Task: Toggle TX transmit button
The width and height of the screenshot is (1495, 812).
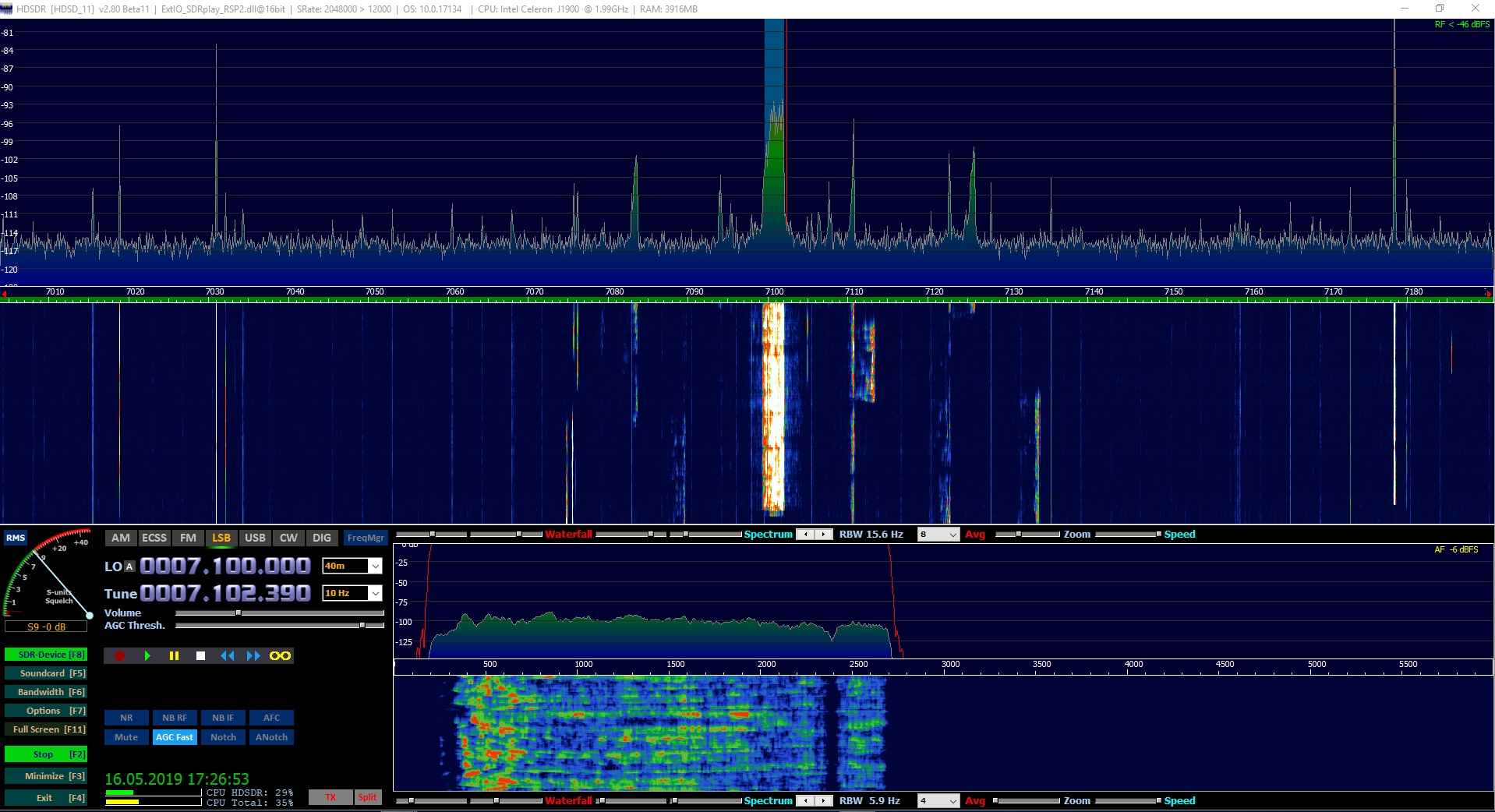Action: 330,797
